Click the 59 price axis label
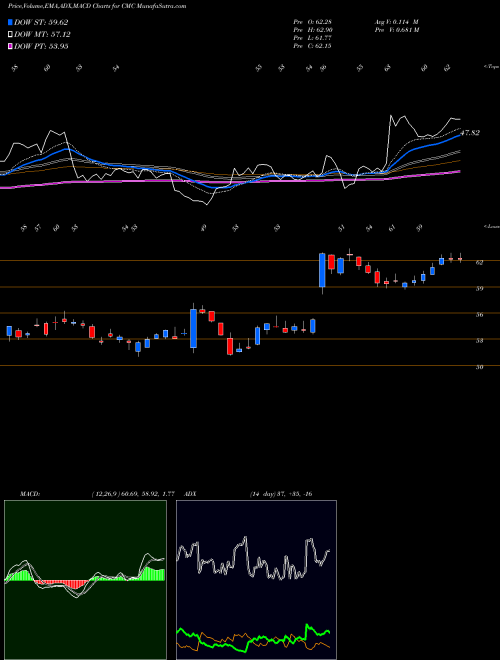This screenshot has width=500, height=660. pyautogui.click(x=479, y=288)
